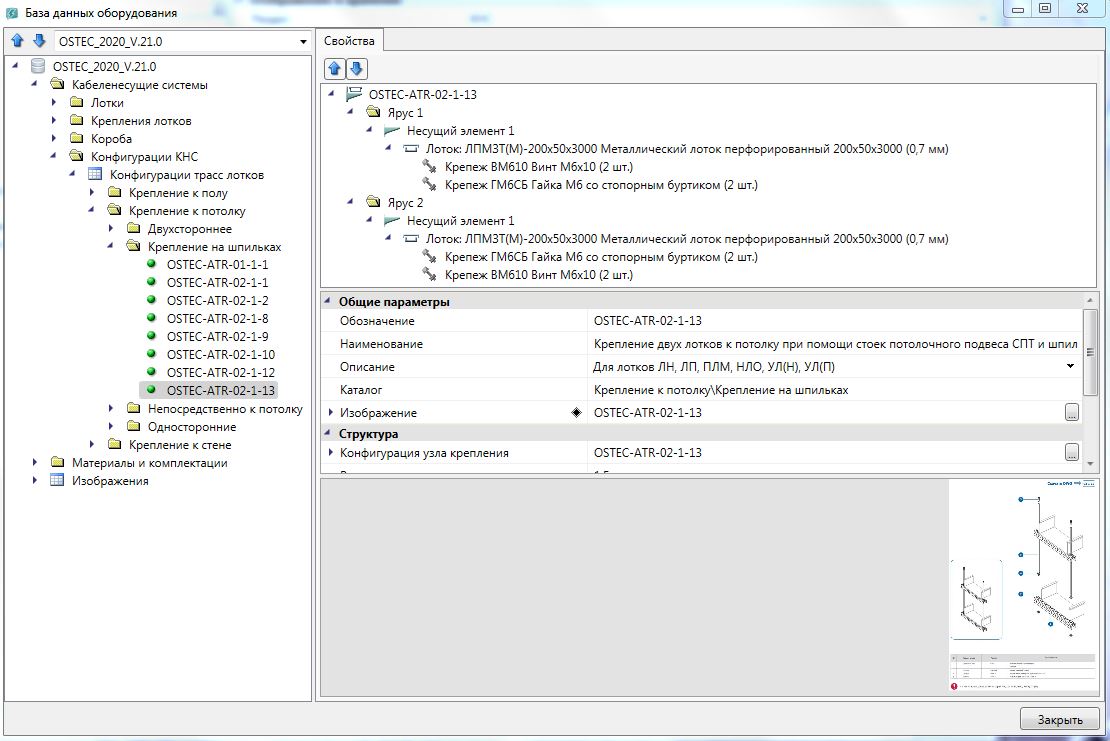Select Крепеж ГМ6СБ Гайка row under Ярус 1
1110x741 pixels.
click(x=601, y=185)
